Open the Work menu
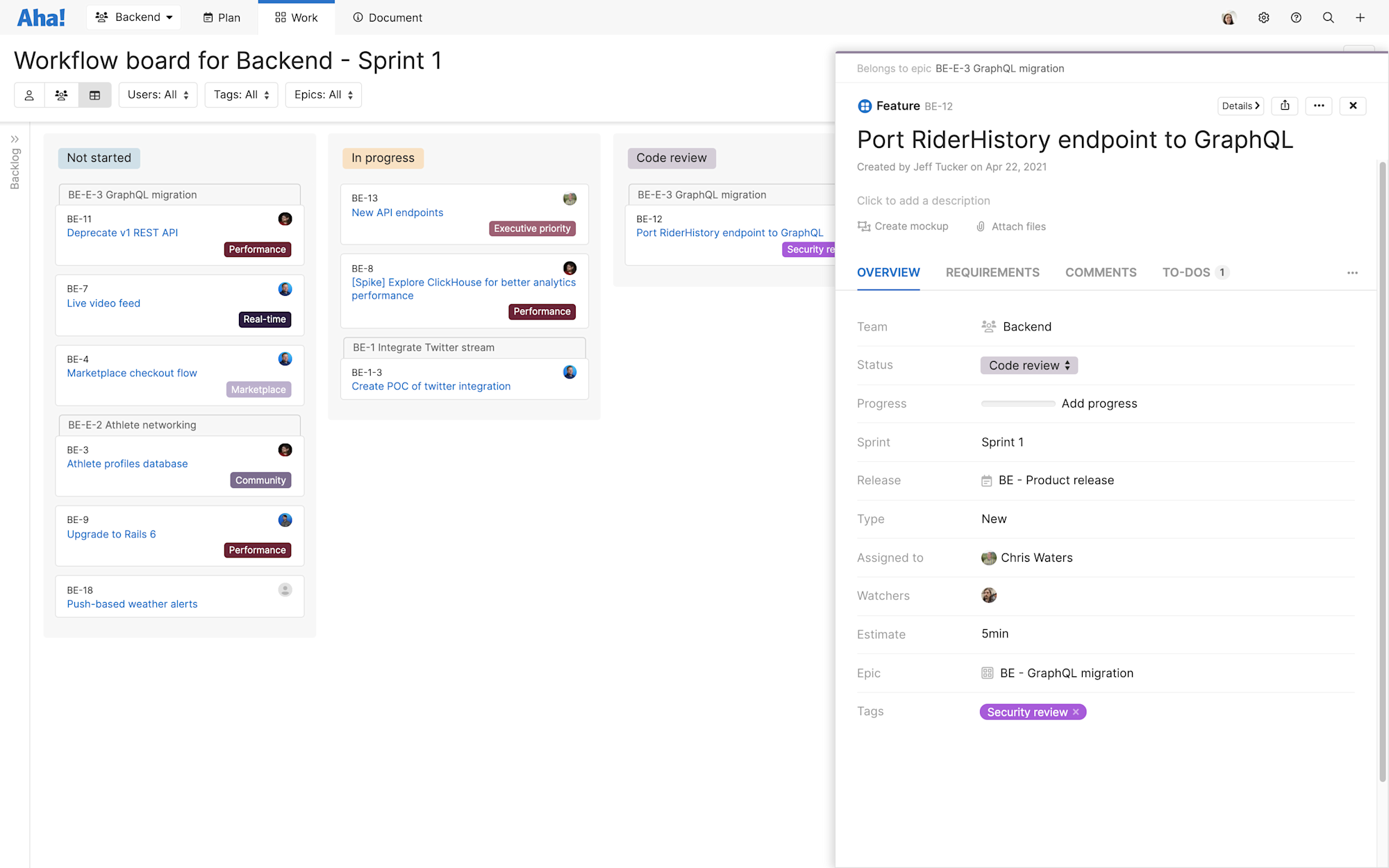Screen dimensions: 1389x868 click(x=296, y=17)
